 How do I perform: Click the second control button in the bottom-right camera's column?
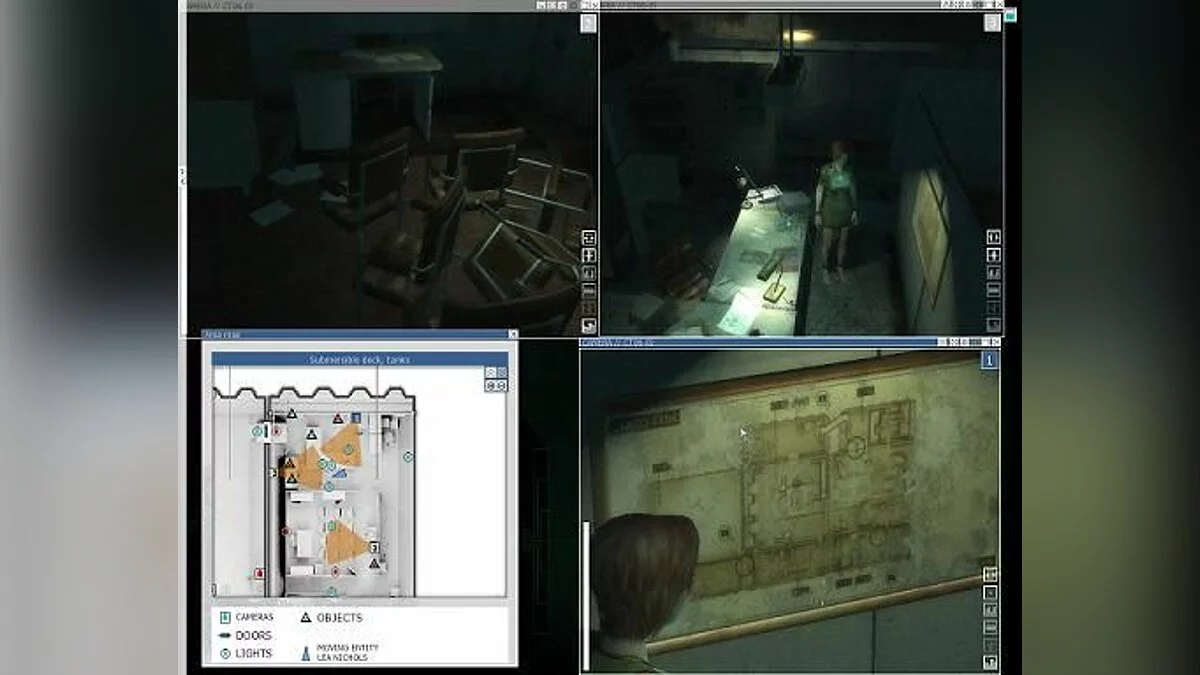tap(990, 592)
